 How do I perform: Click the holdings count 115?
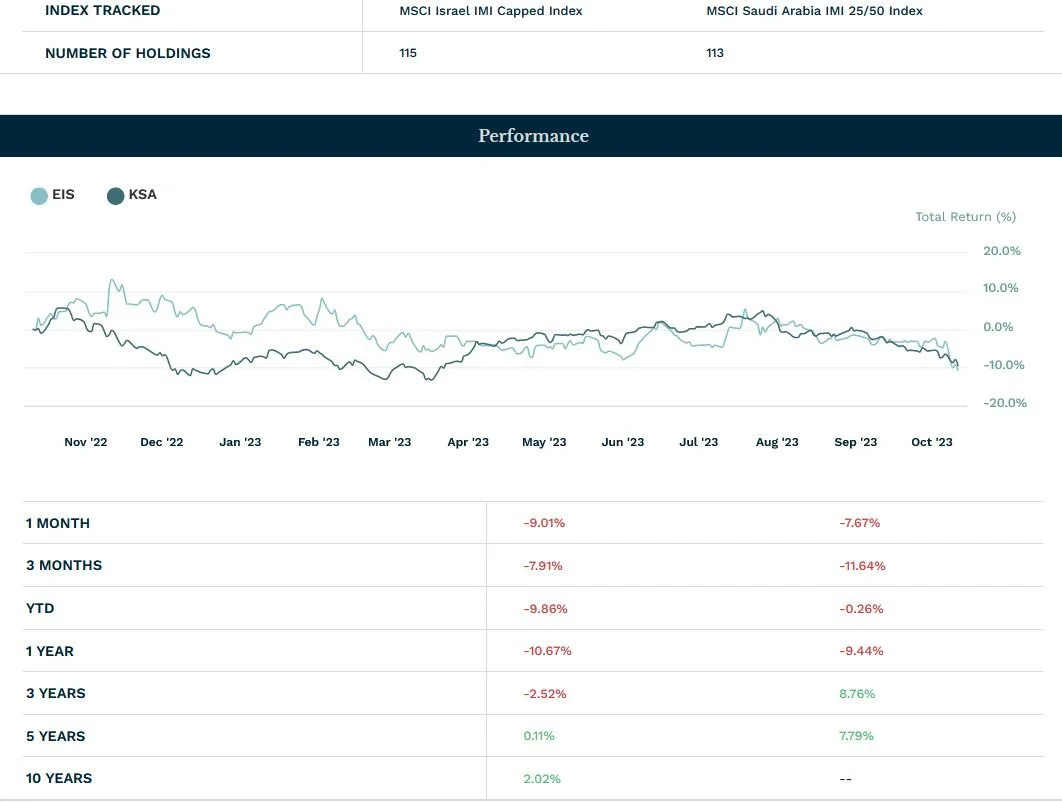pos(408,53)
